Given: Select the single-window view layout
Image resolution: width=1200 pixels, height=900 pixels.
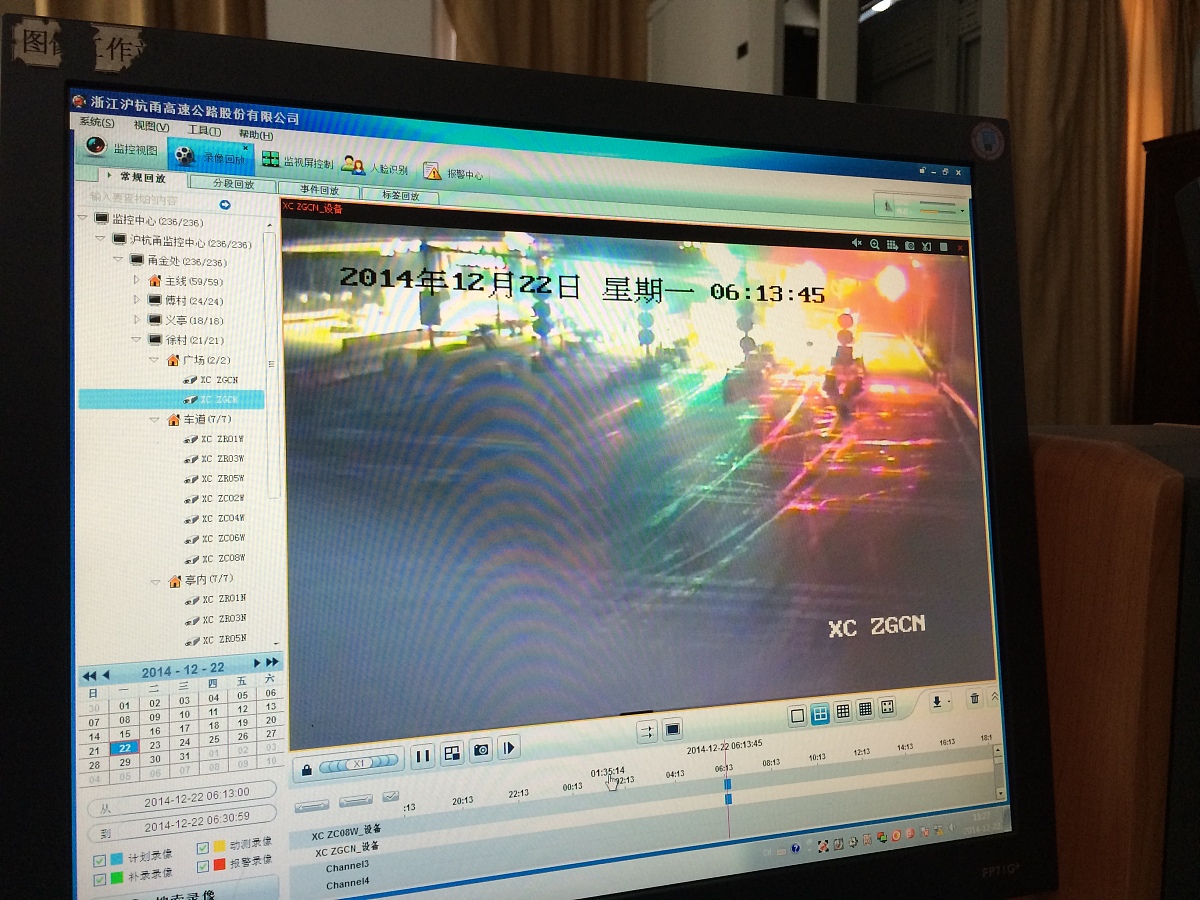Looking at the screenshot, I should click(797, 715).
